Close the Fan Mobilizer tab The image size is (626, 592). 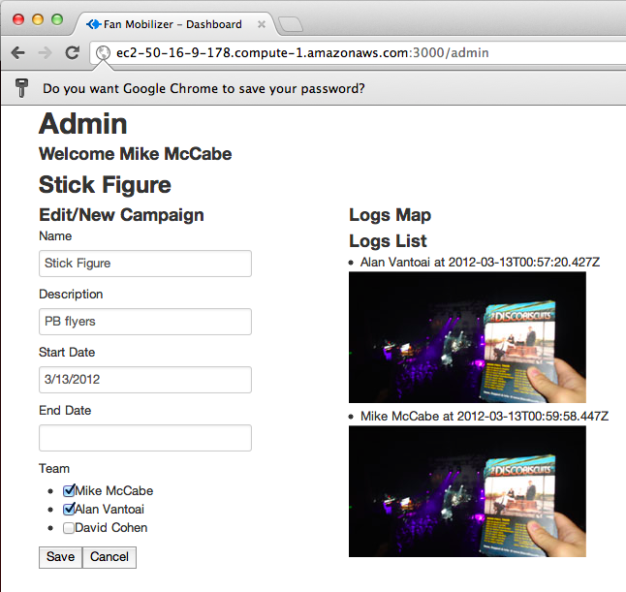[x=261, y=24]
